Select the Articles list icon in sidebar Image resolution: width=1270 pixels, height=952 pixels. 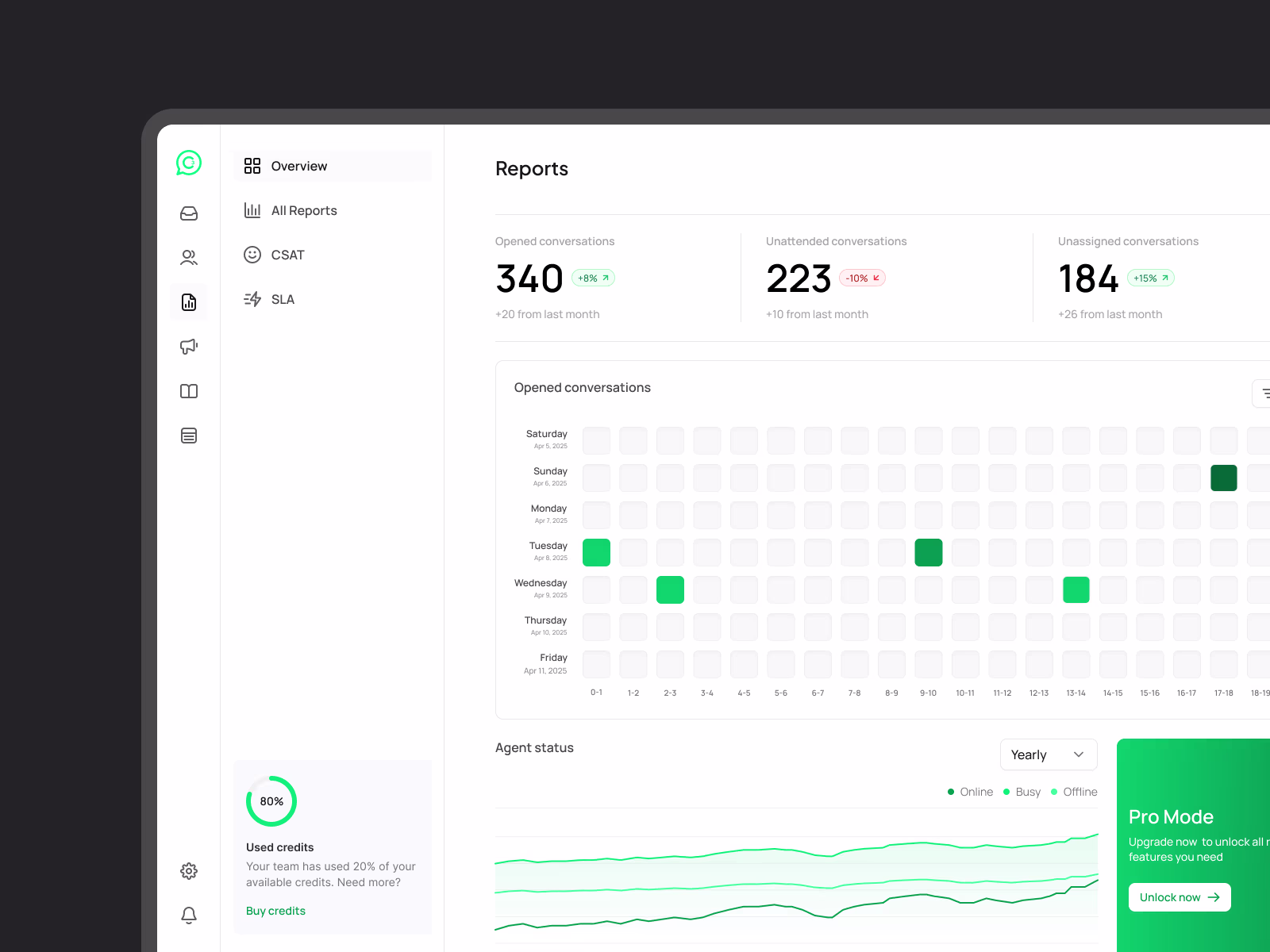[188, 435]
